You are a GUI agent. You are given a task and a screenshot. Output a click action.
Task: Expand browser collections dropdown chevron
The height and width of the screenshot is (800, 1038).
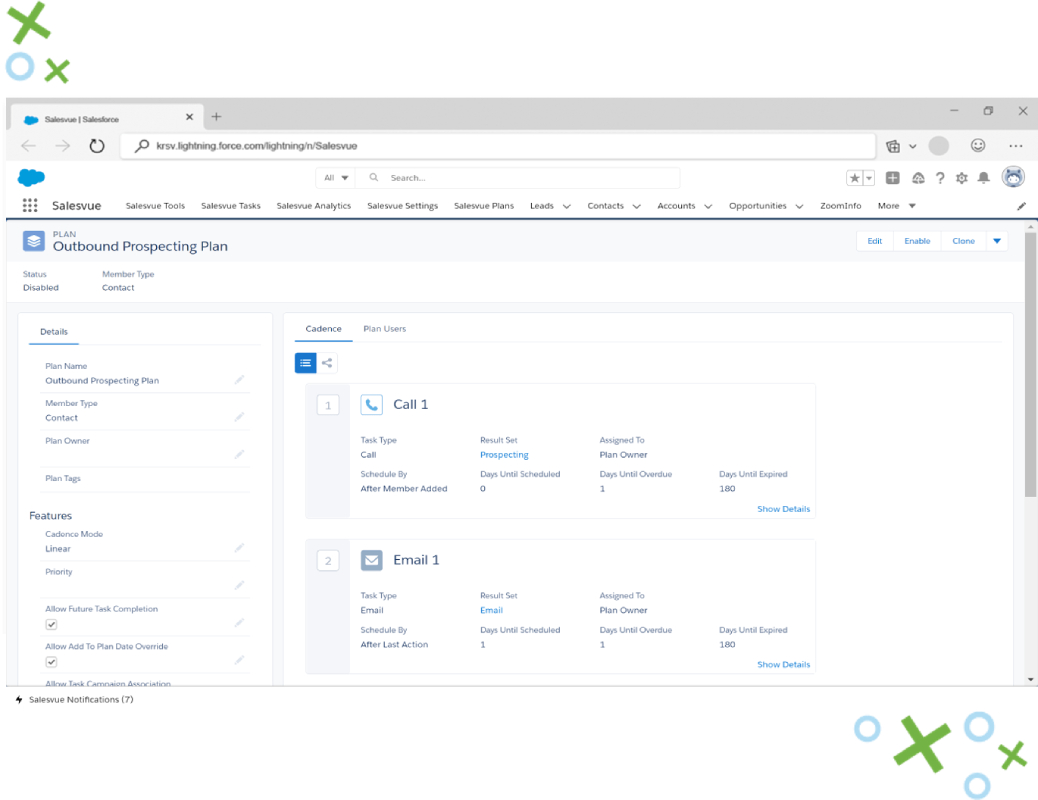(x=912, y=146)
